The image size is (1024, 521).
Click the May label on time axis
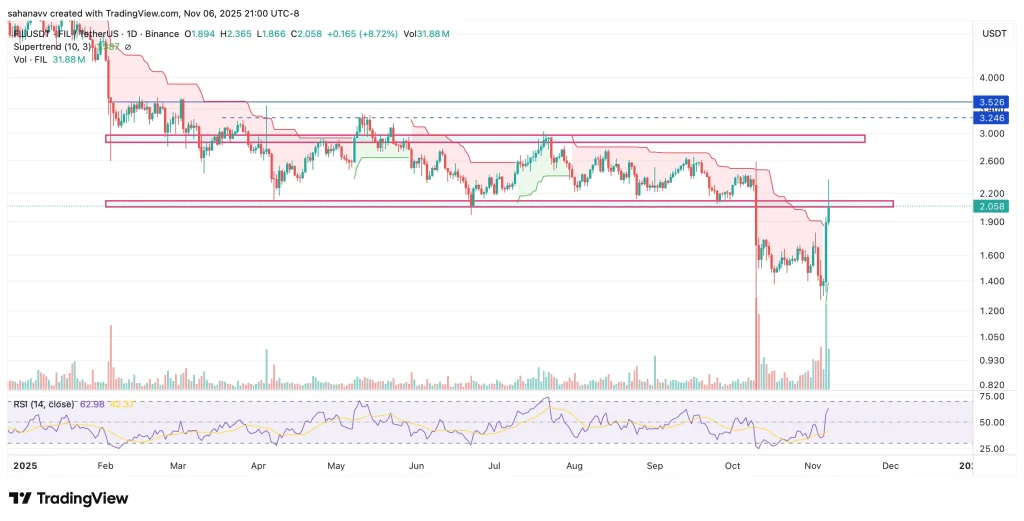pos(338,465)
